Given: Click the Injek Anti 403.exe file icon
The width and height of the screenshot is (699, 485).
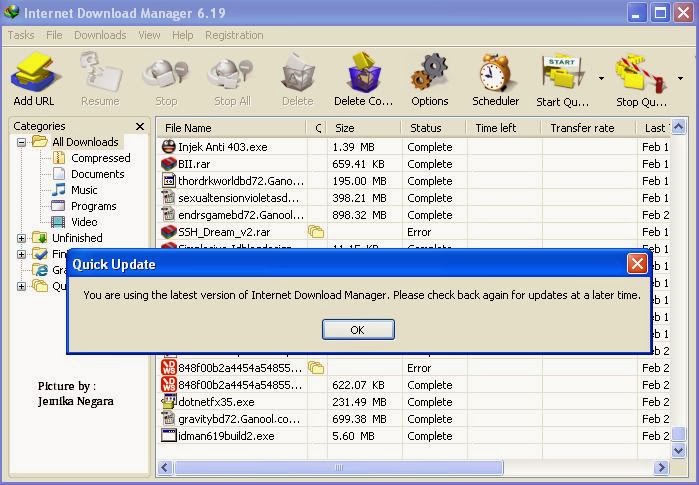Looking at the screenshot, I should 169,147.
